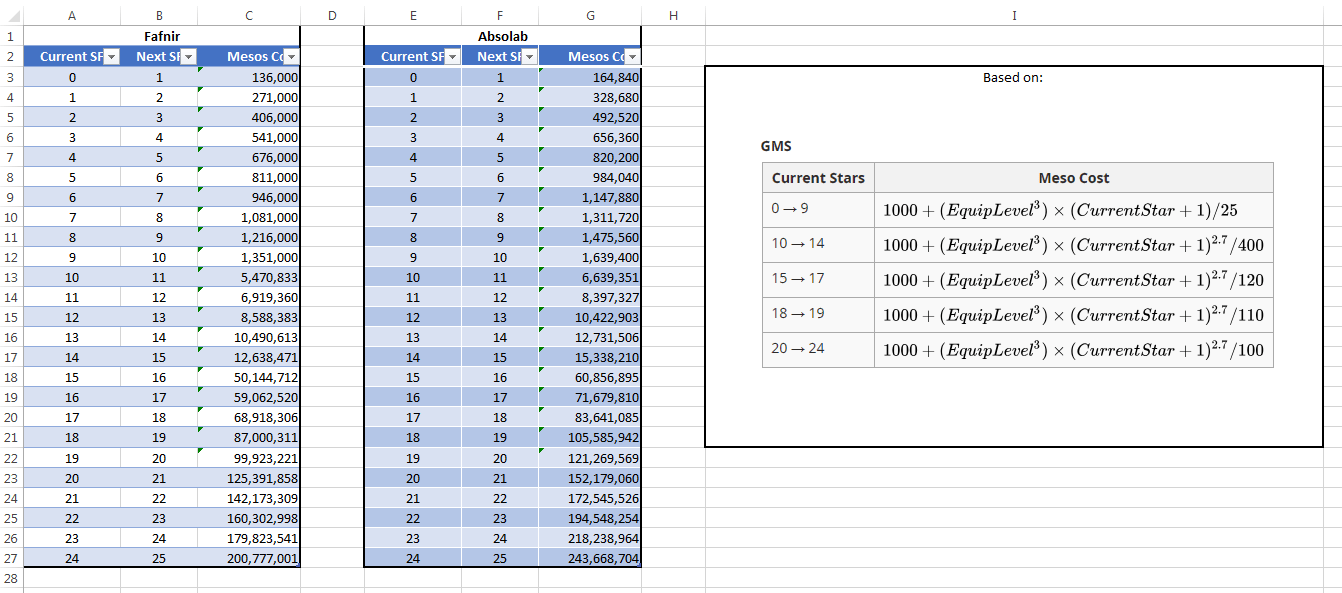Select Fafnir cost cell 12,638,471
This screenshot has width=1342, height=593.
tap(249, 357)
